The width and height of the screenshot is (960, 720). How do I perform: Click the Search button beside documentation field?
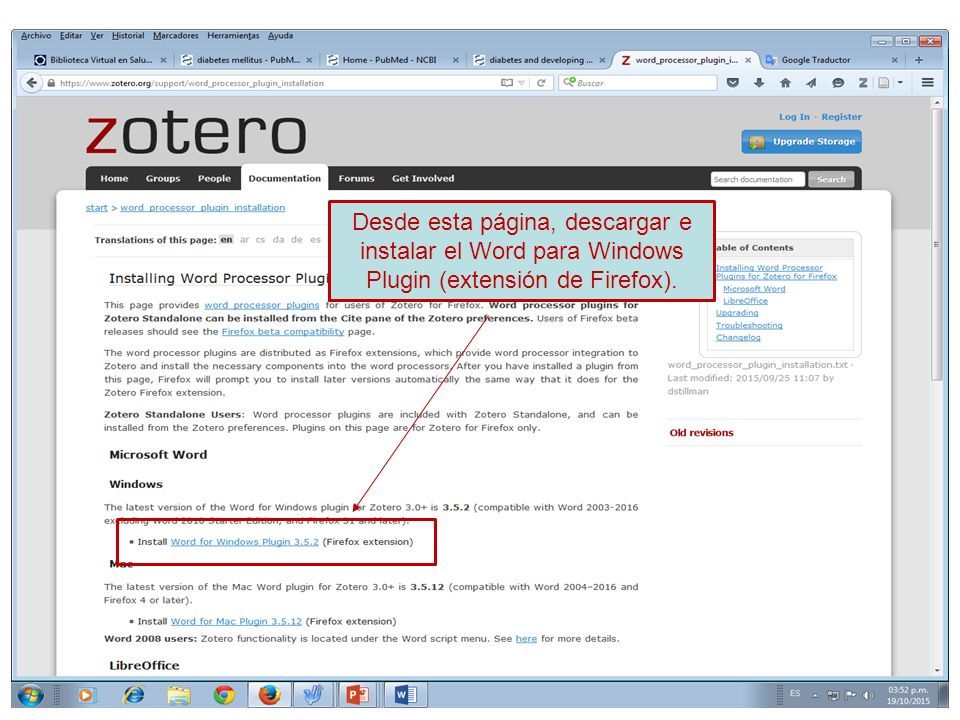831,179
